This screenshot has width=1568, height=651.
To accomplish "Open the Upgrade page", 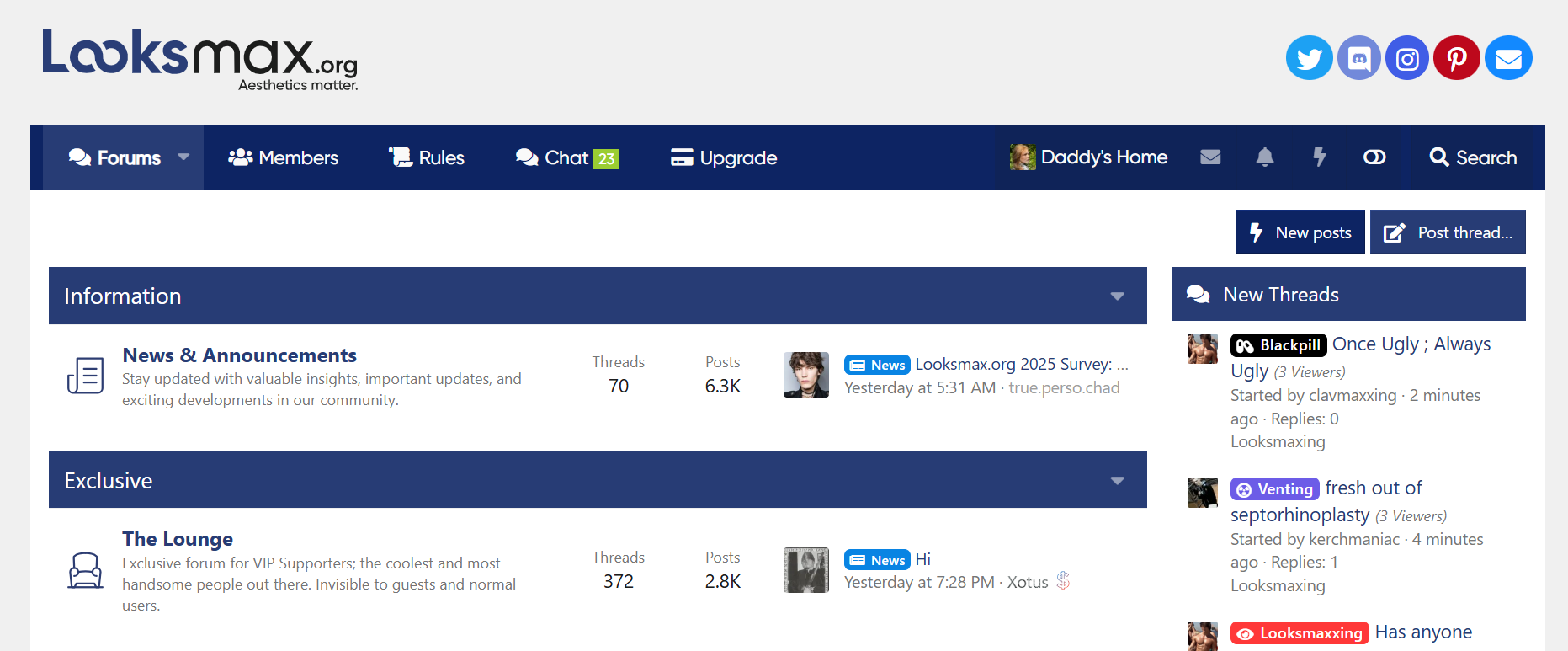I will click(724, 157).
